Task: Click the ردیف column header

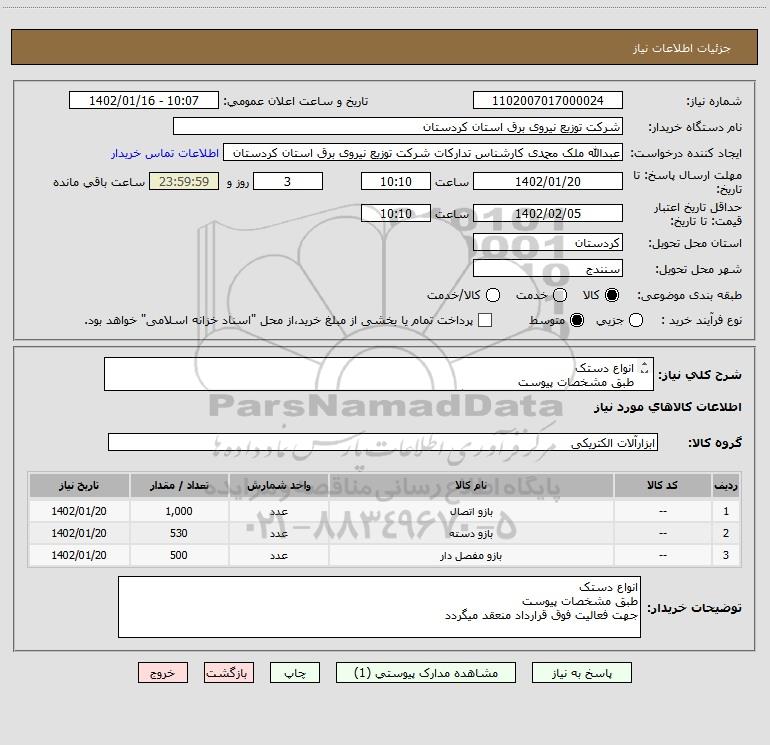Action: pos(726,485)
